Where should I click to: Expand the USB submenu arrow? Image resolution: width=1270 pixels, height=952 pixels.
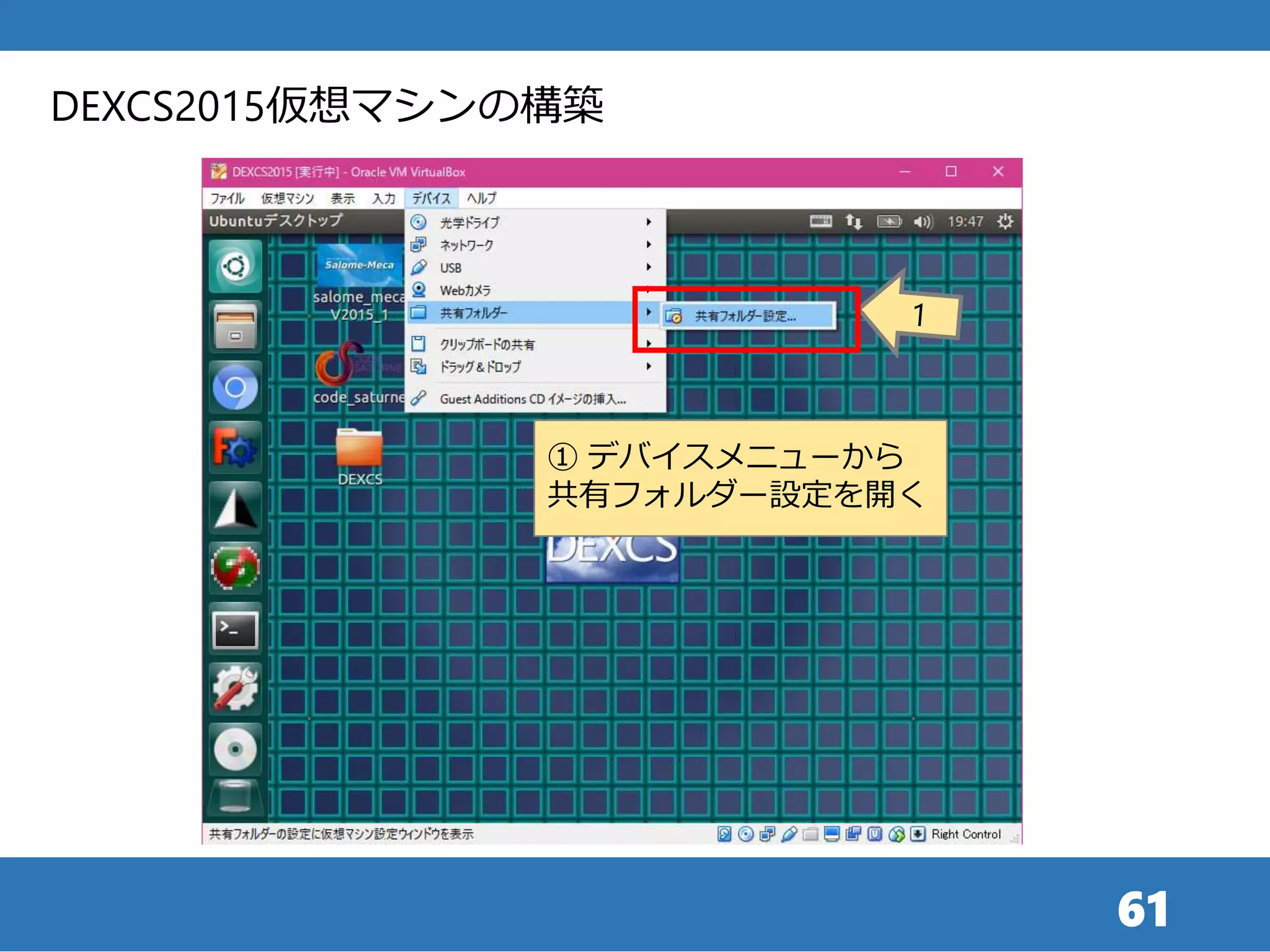649,267
